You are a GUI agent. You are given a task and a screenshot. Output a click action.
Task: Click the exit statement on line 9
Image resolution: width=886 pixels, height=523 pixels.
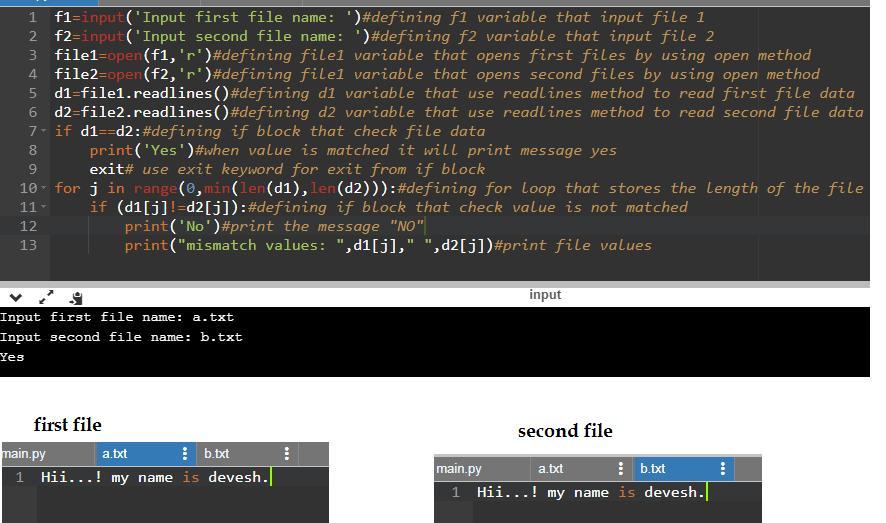pos(107,169)
